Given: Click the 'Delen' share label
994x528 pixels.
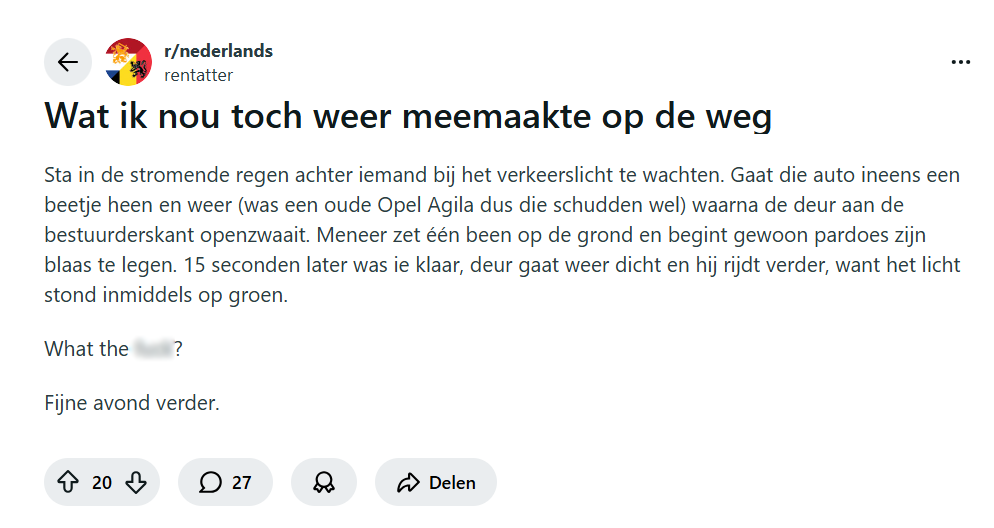Looking at the screenshot, I should 452,483.
